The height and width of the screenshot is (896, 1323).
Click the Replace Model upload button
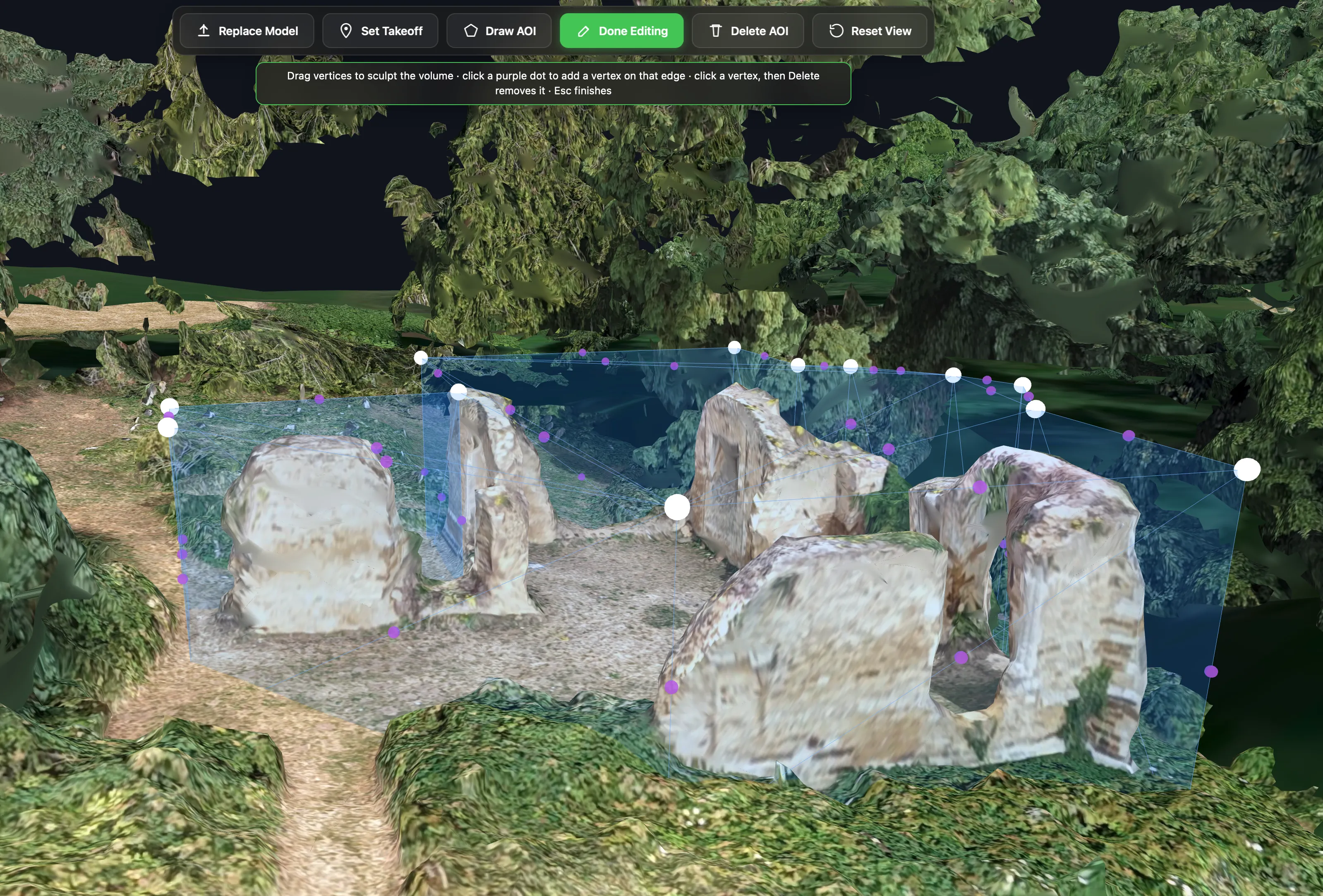[x=247, y=31]
